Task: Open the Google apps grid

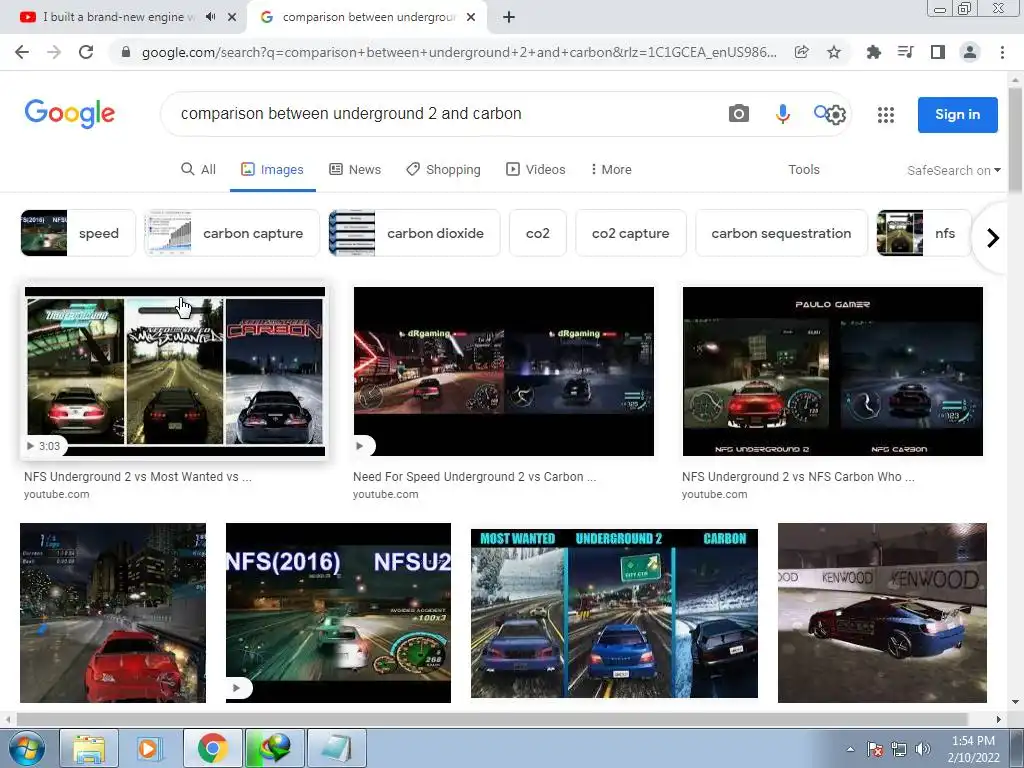Action: tap(886, 115)
